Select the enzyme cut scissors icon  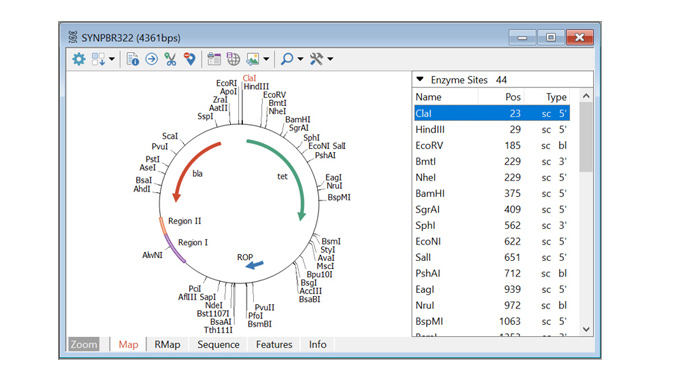coord(170,59)
